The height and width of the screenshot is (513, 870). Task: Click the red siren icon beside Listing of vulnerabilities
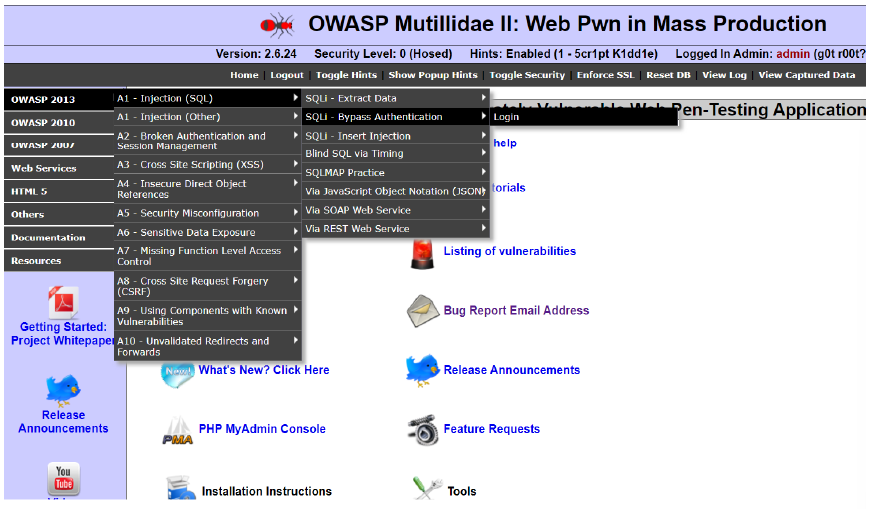(x=422, y=254)
